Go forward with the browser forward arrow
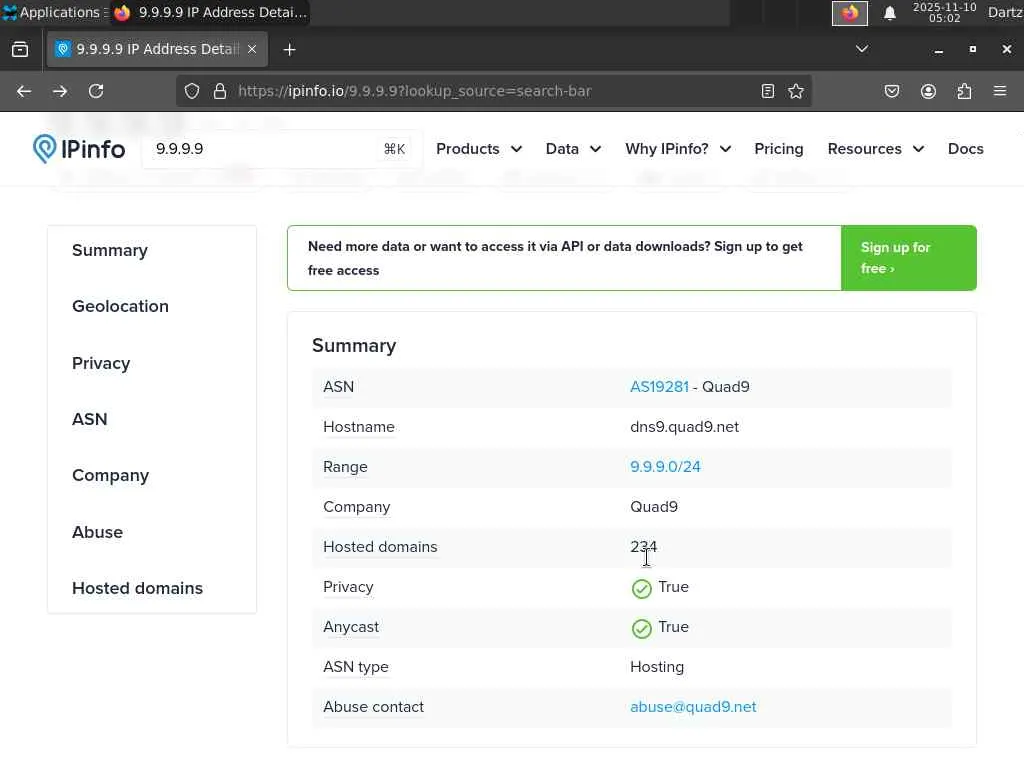The width and height of the screenshot is (1024, 768). coord(60,91)
